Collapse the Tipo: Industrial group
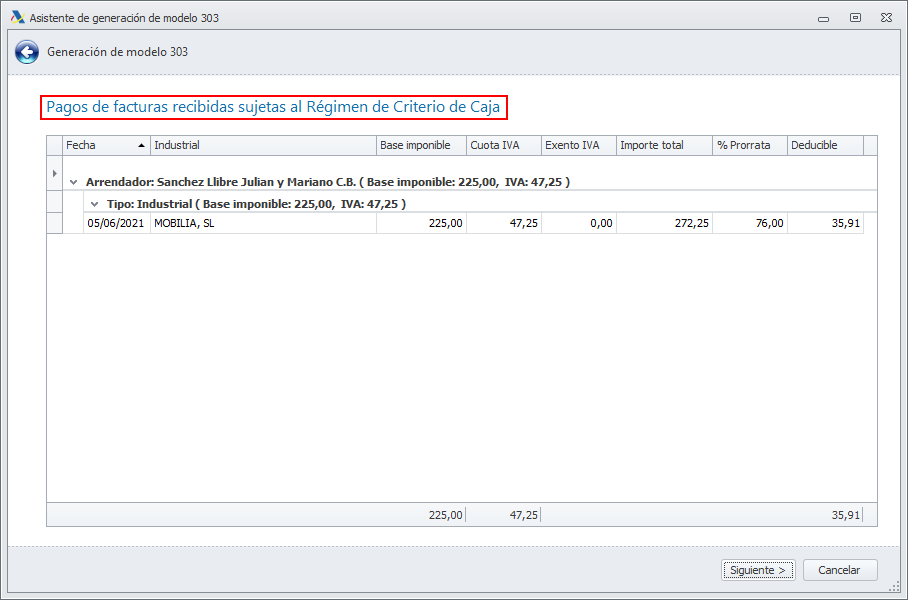The width and height of the screenshot is (908, 600). tap(95, 204)
